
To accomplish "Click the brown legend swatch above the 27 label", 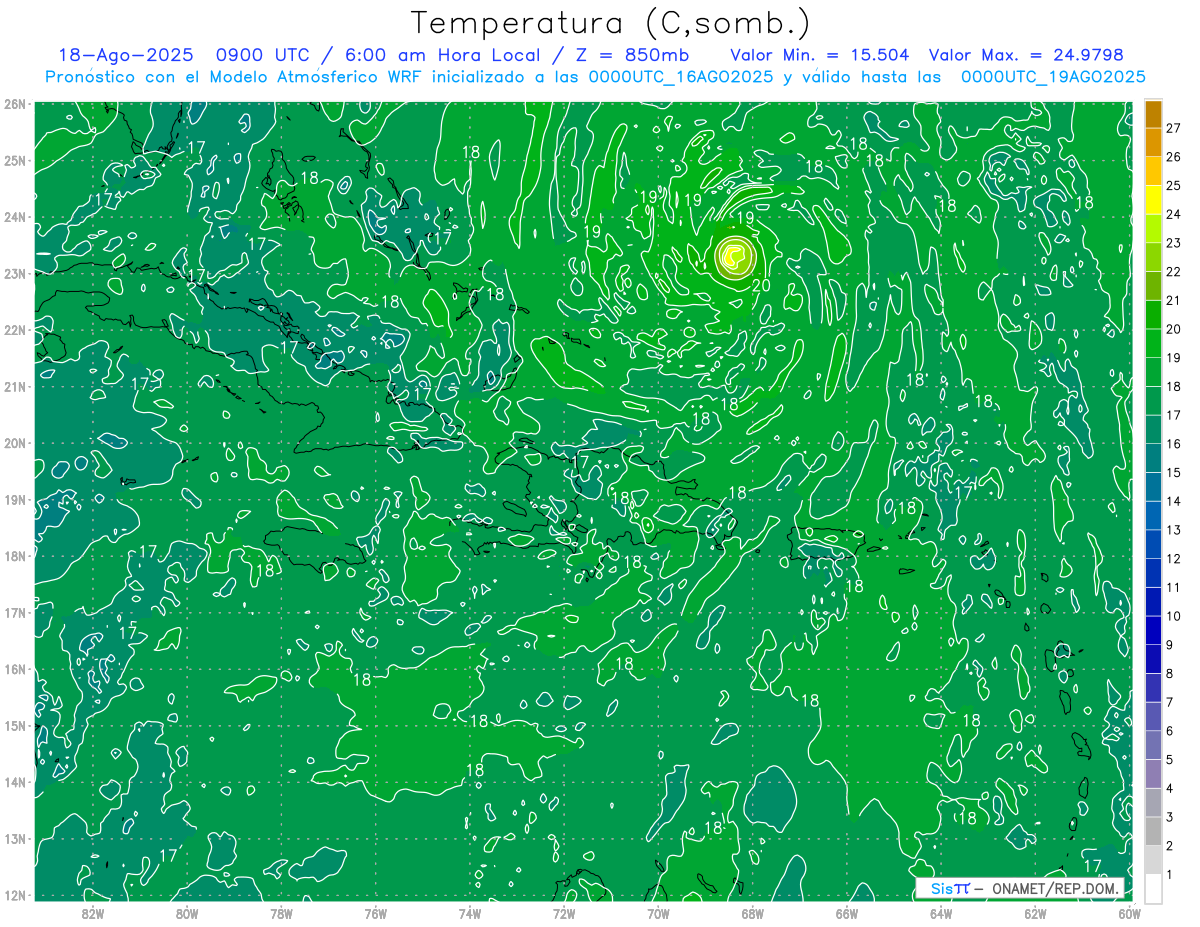I will [x=1153, y=113].
